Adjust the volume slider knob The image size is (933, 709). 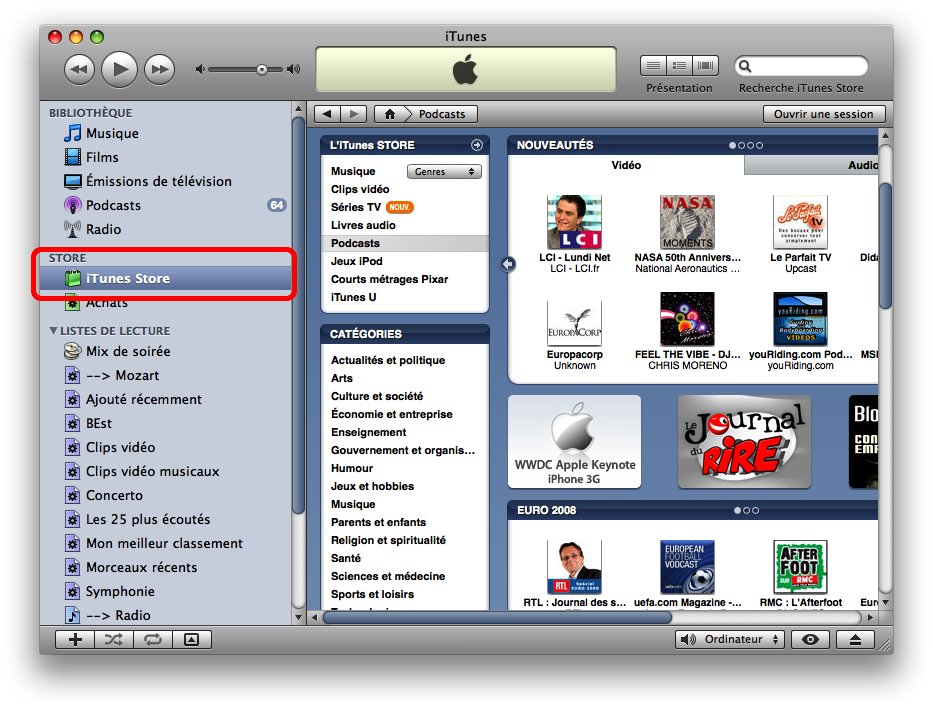262,70
